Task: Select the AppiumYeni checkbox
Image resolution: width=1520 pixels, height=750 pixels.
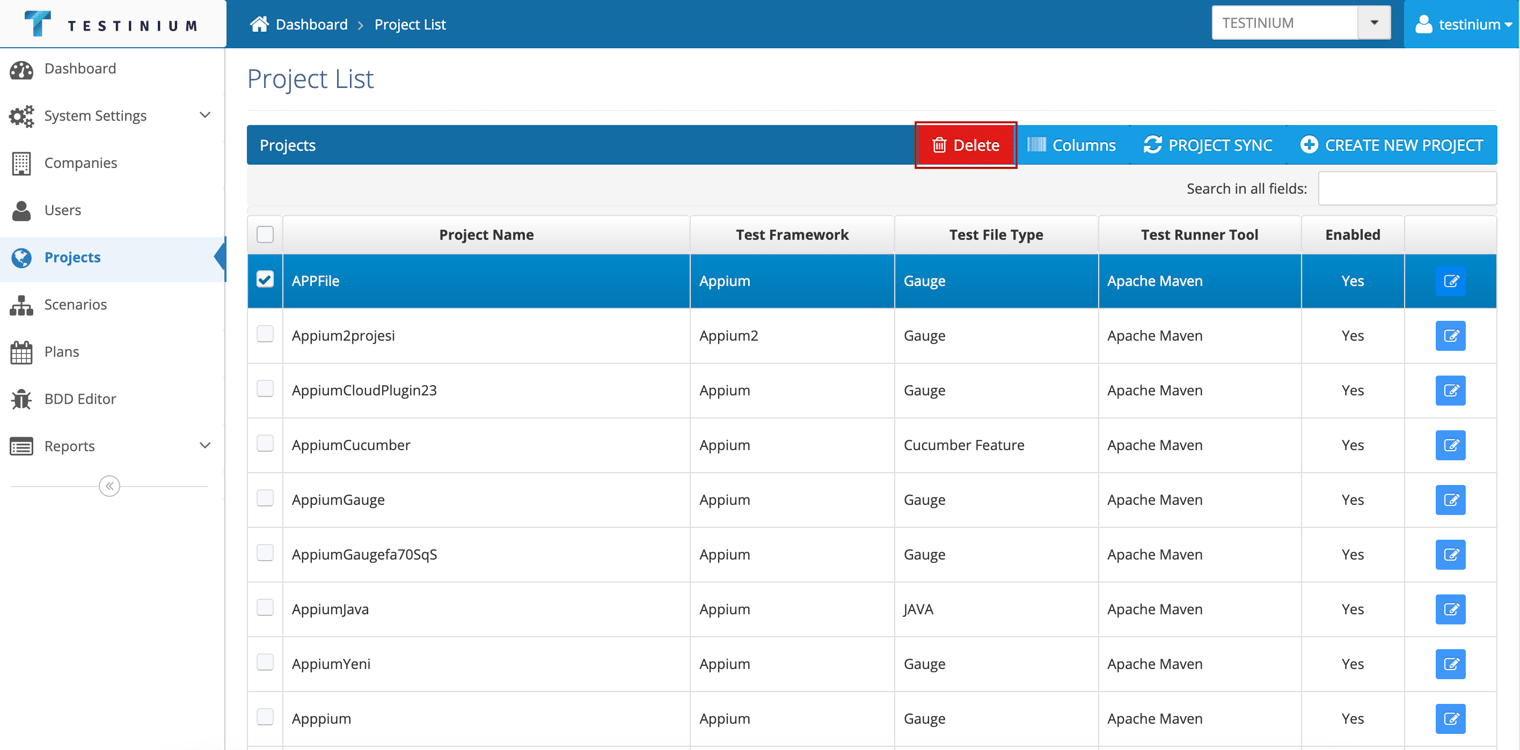Action: tap(265, 662)
